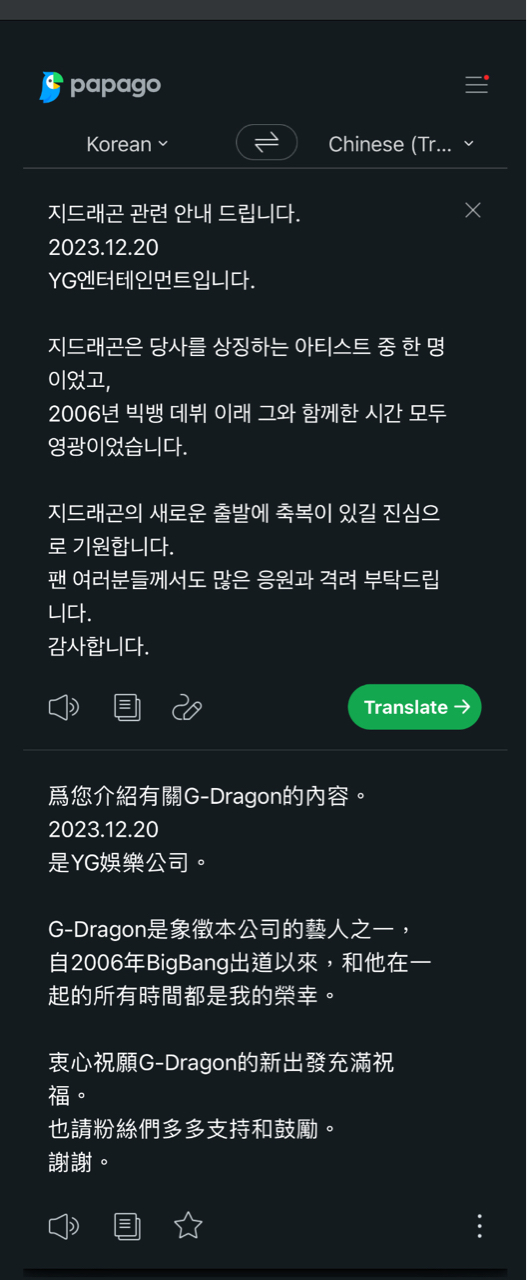This screenshot has width=527, height=1280.
Task: Copy the translated Chinese text
Action: pyautogui.click(x=127, y=1226)
